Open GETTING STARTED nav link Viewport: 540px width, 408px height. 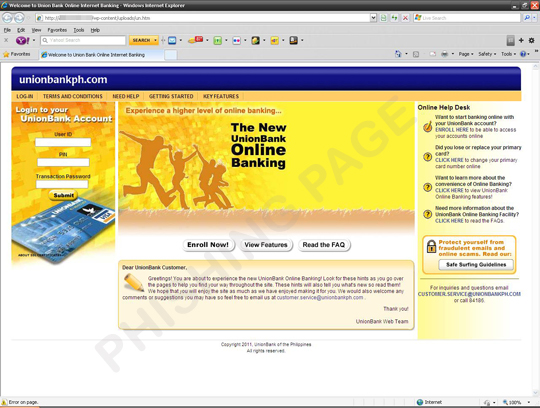(171, 96)
